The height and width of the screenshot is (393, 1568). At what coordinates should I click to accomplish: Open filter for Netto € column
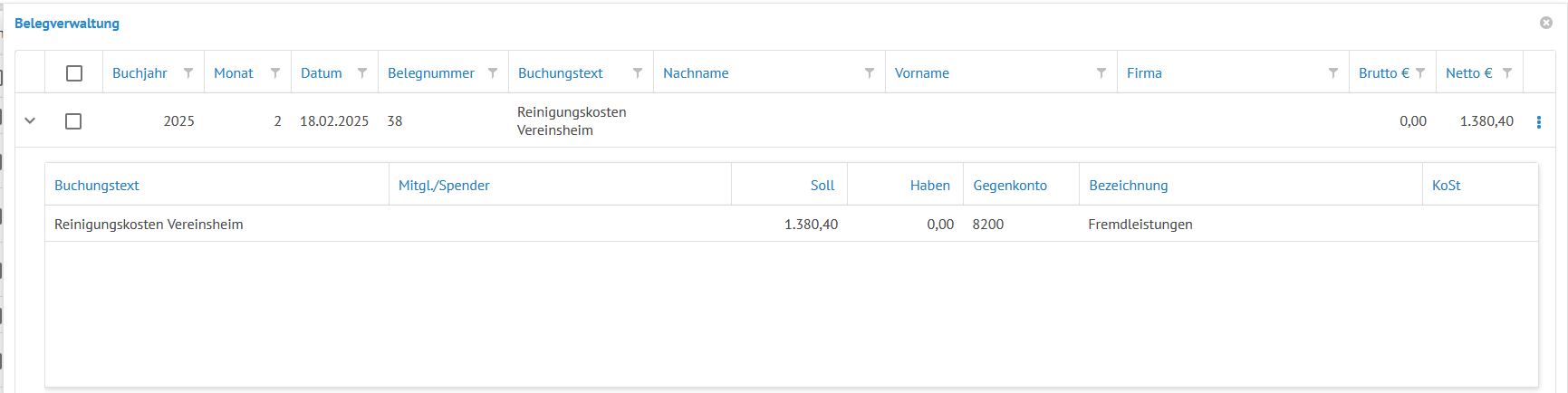coord(1507,73)
